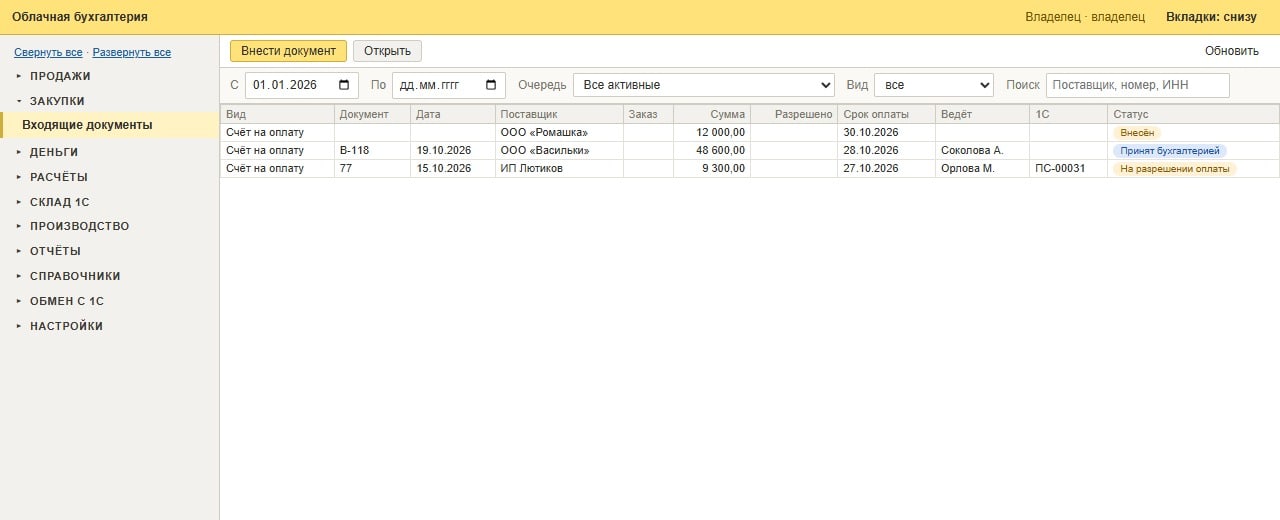Click the date 19.10.2026

(x=444, y=150)
